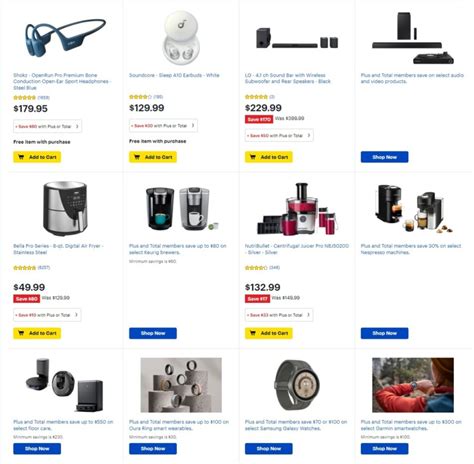
Task: Open Shokz OpenRun Pro headphones product link
Action: [62, 81]
